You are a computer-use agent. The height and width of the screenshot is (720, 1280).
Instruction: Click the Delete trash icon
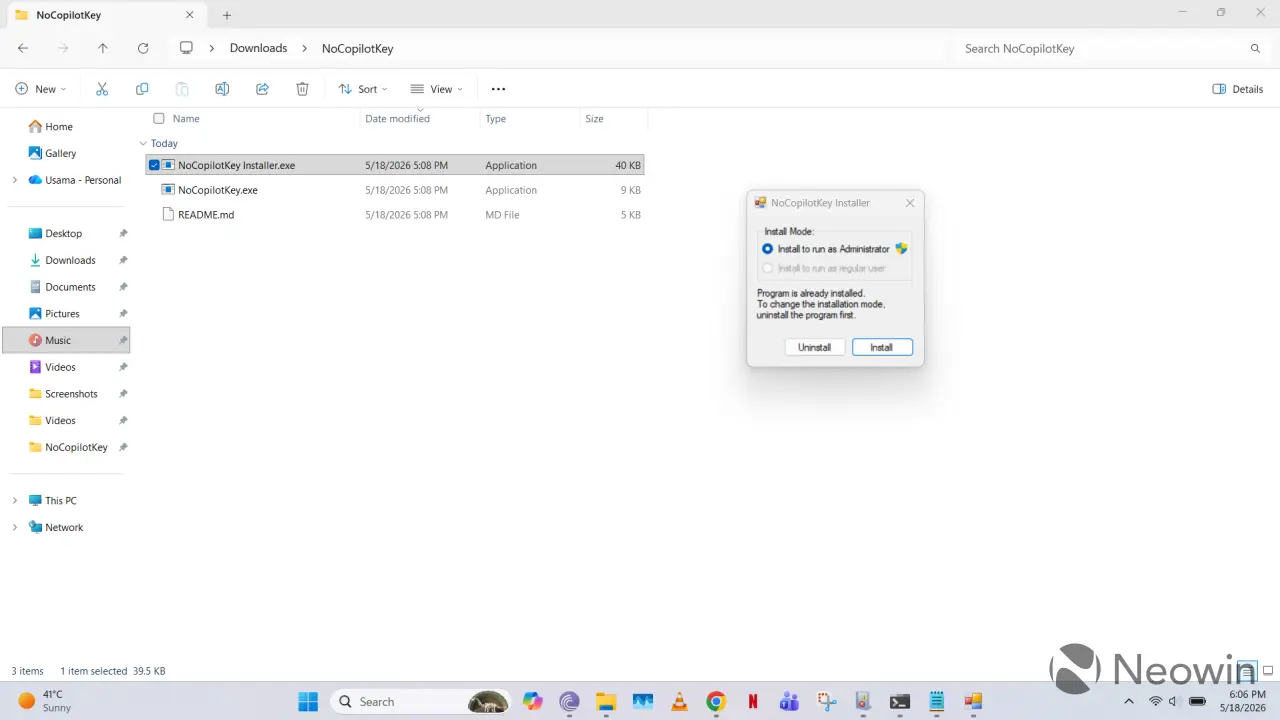(302, 89)
